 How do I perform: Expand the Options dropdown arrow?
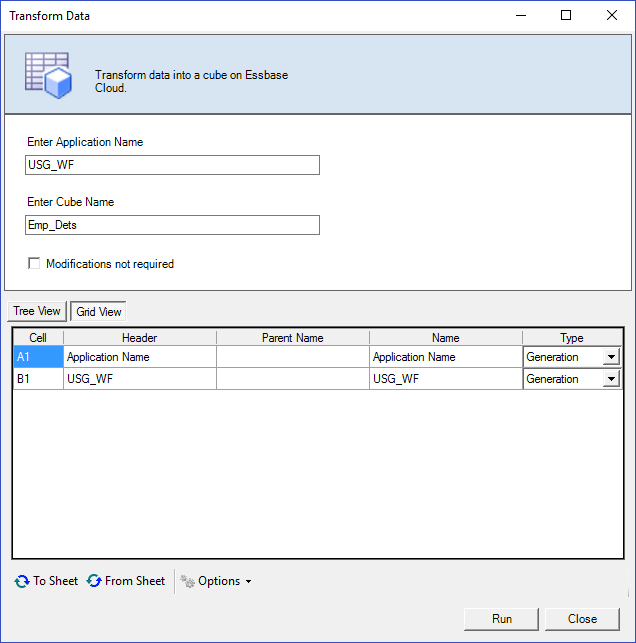tap(248, 582)
